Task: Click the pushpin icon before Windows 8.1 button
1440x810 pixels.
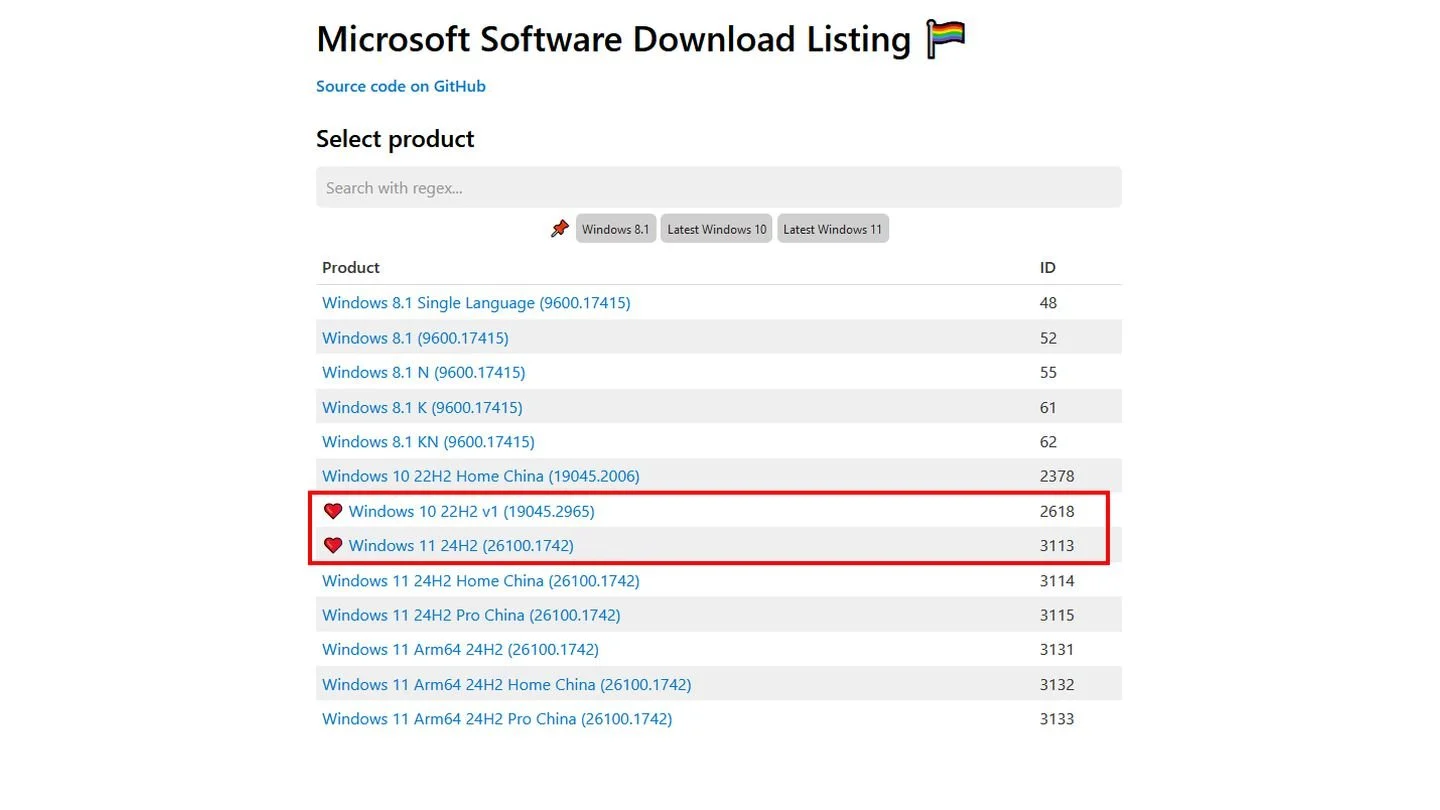Action: 560,229
